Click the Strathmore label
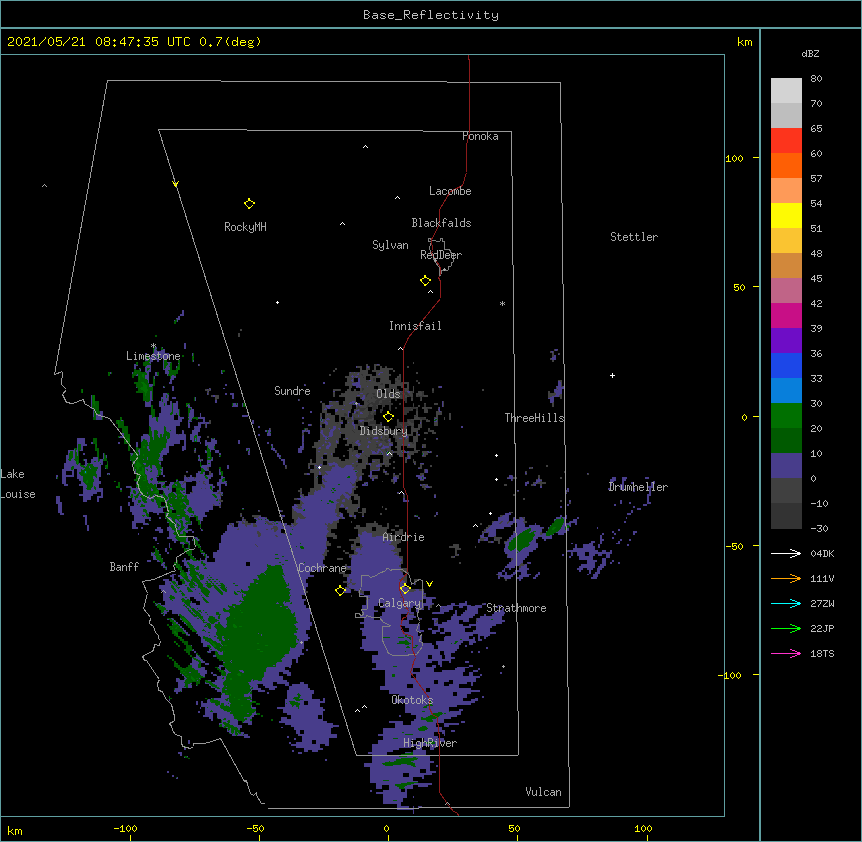Image resolution: width=862 pixels, height=842 pixels. tap(516, 608)
